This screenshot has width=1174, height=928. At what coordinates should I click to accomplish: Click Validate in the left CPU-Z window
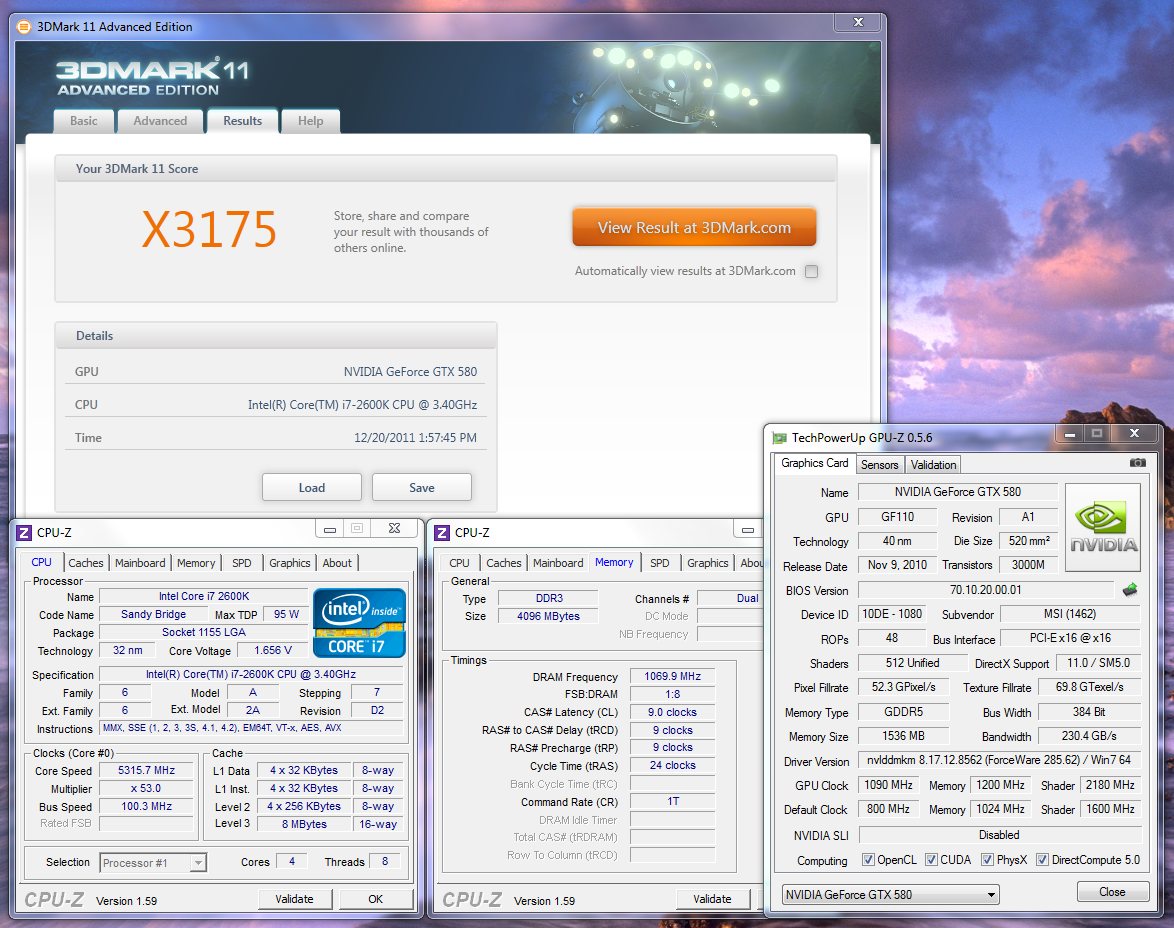(294, 899)
